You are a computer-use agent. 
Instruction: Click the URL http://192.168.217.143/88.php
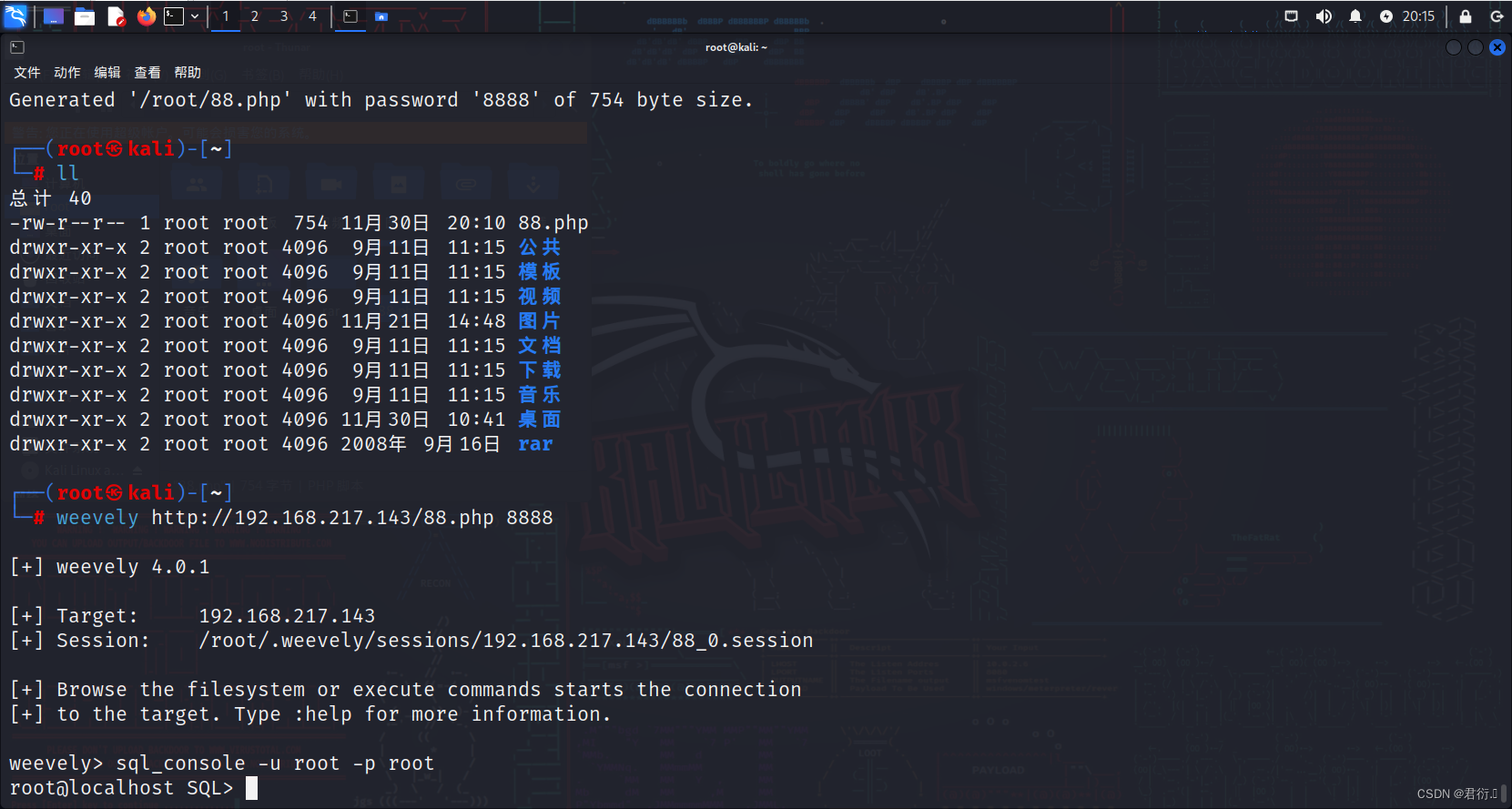322,518
